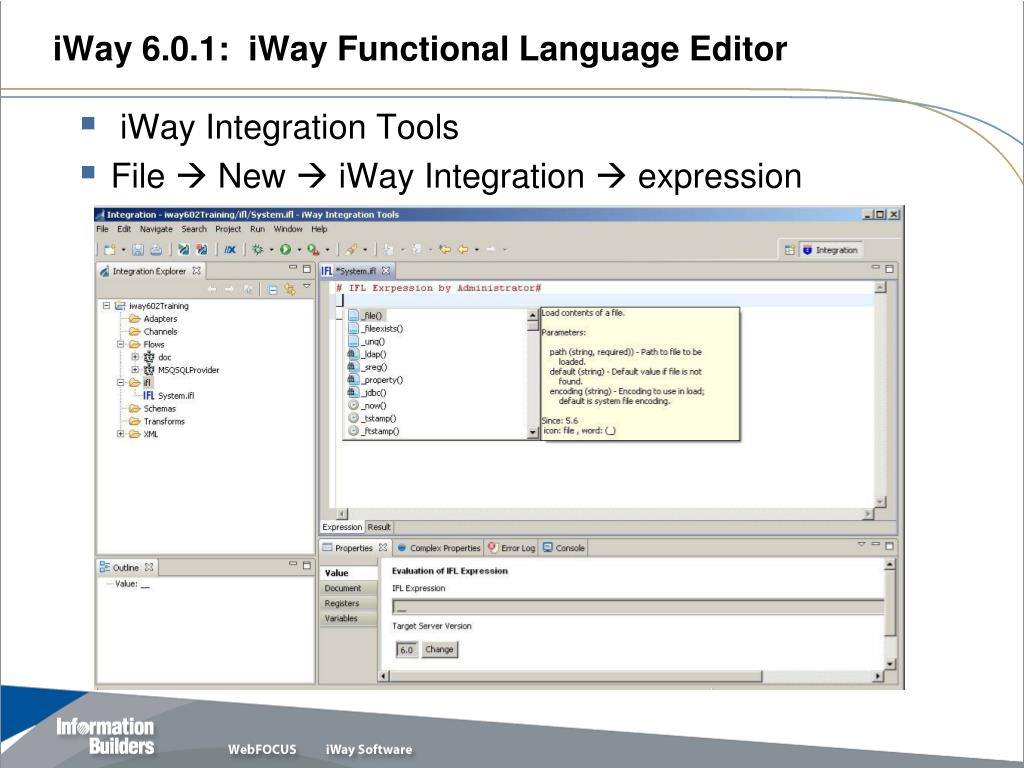Viewport: 1024px width, 768px height.
Task: Click the Change button for server version
Action: [439, 649]
